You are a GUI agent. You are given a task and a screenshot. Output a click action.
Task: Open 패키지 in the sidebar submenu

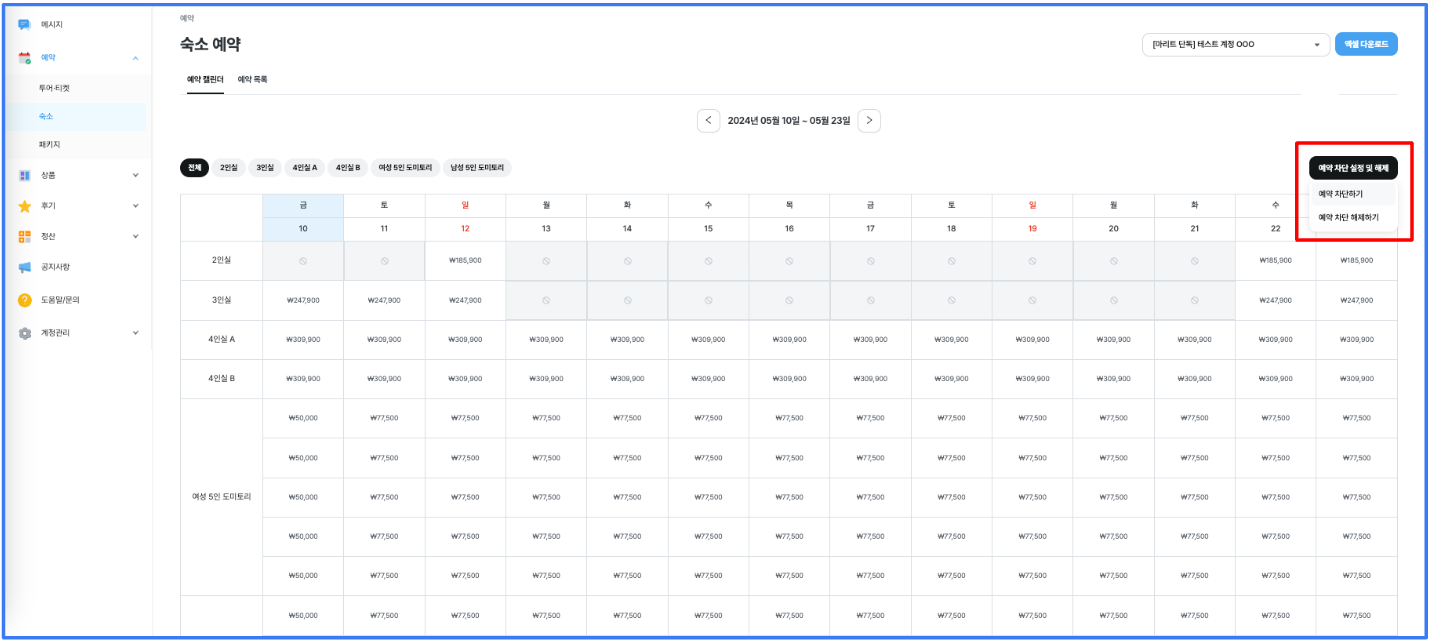point(50,145)
